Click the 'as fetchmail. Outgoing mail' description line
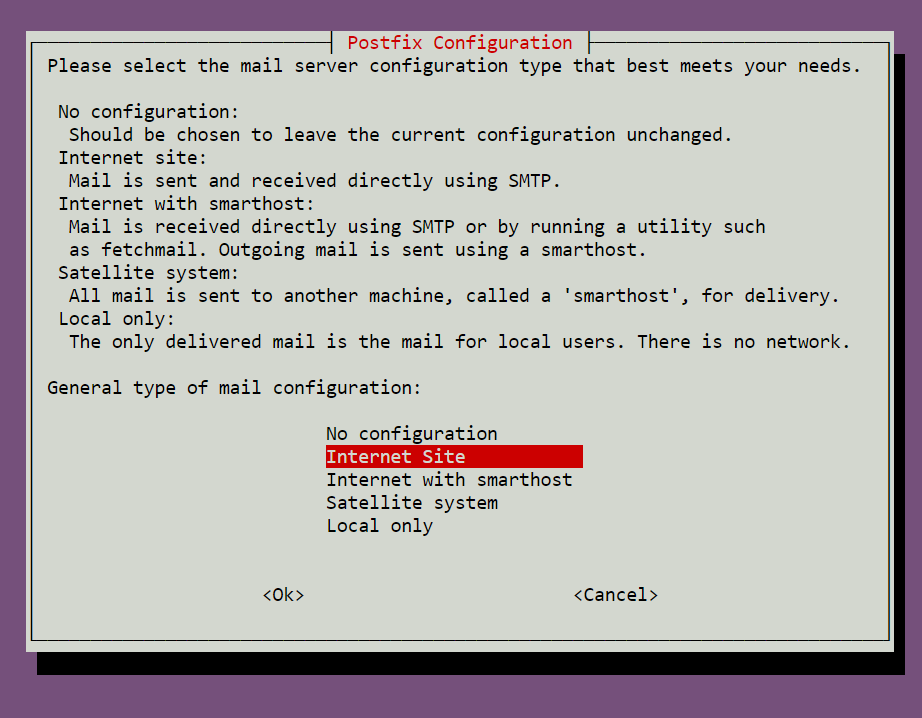This screenshot has height=718, width=922. (x=358, y=250)
